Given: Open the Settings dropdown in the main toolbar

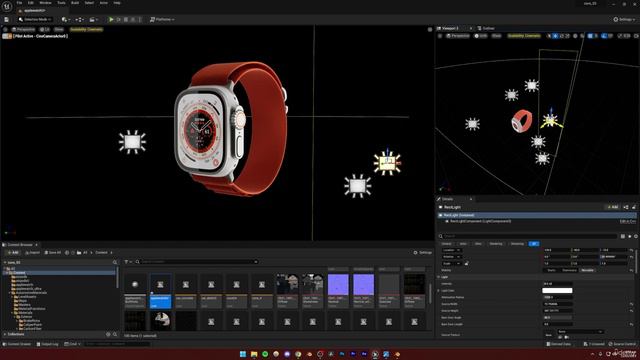Looking at the screenshot, I should point(624,19).
